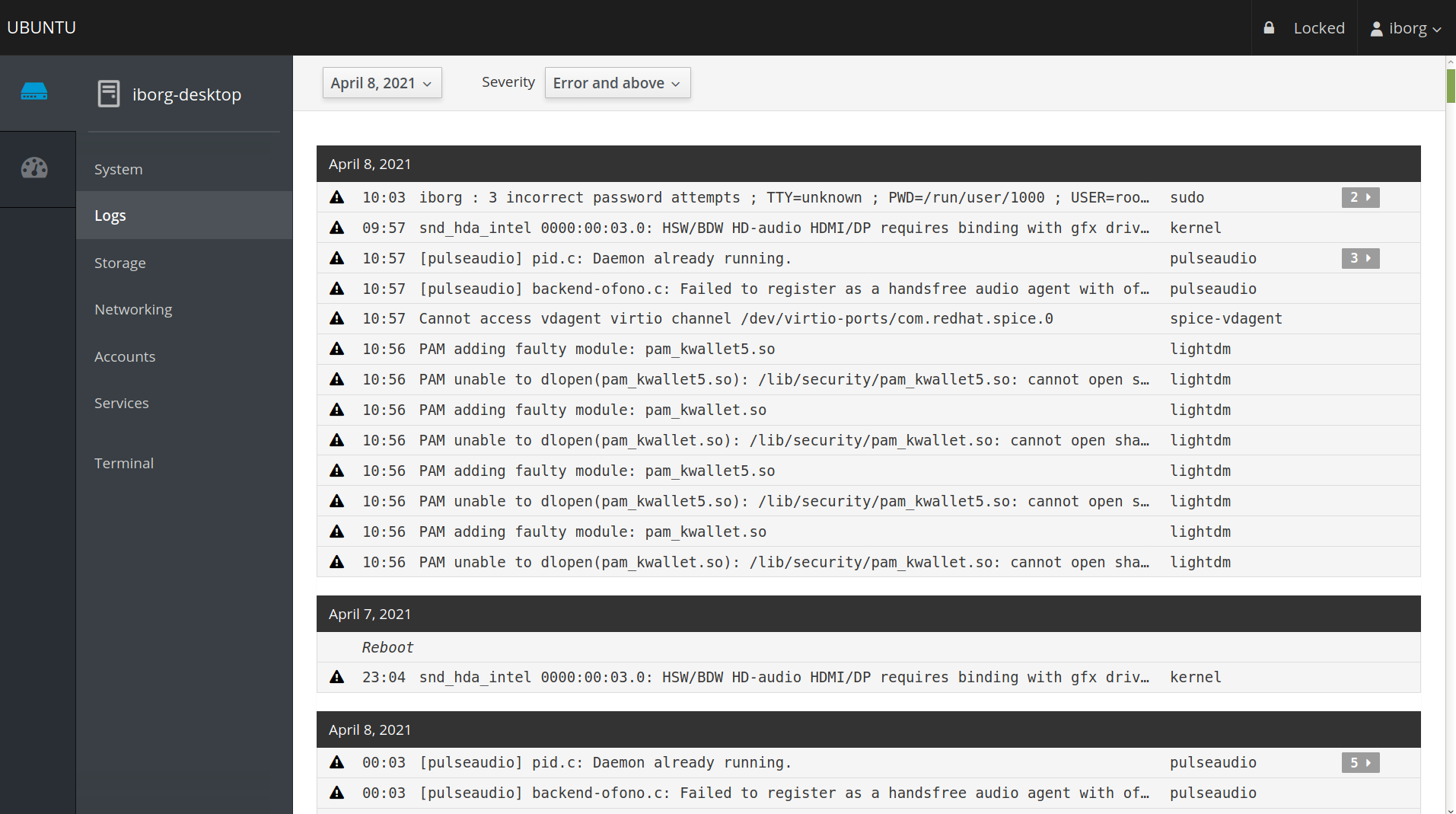Expand the pulseaudio group badge showing 5

[x=1361, y=762]
